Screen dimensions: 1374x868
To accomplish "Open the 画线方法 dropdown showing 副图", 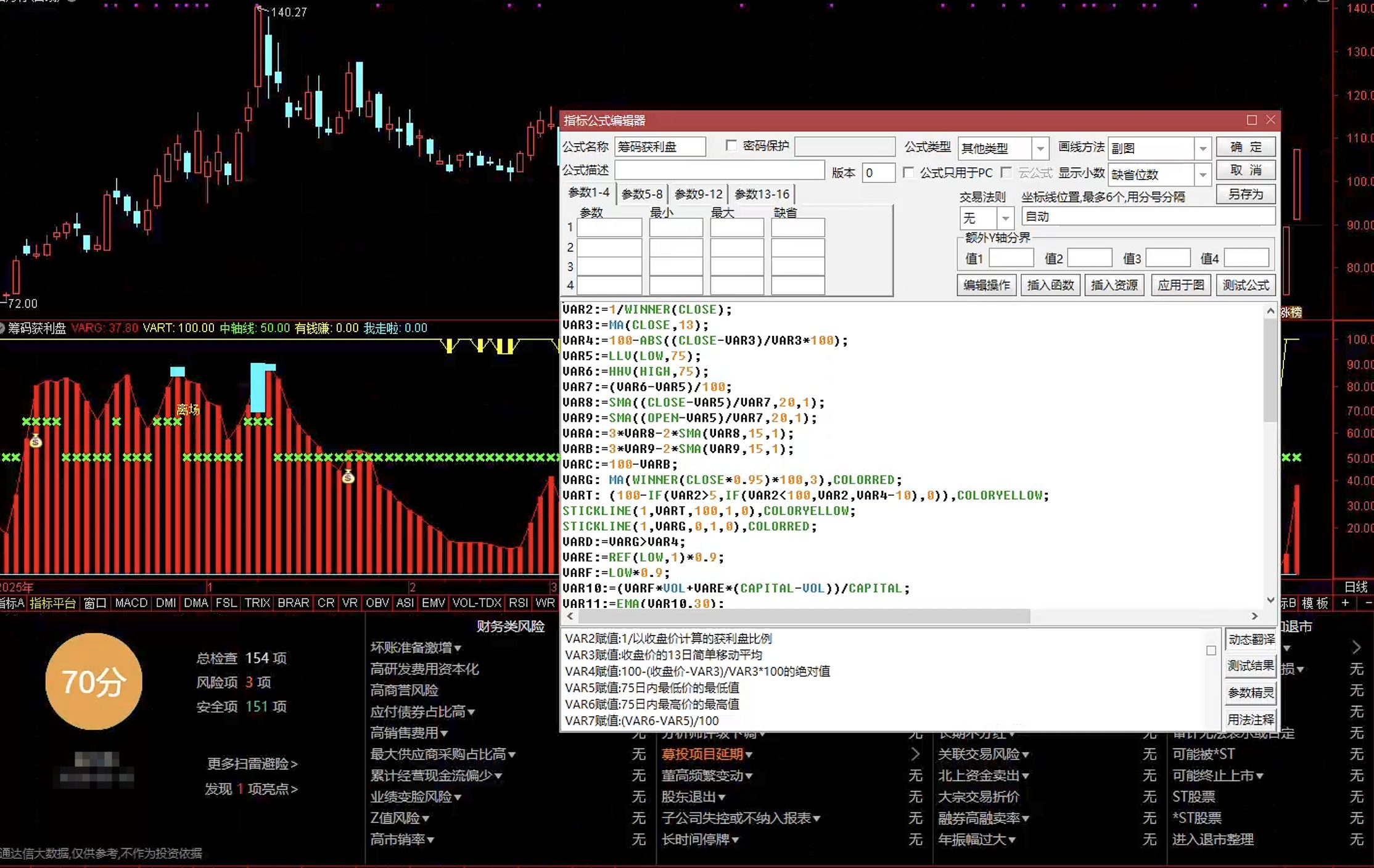I will click(x=1203, y=149).
